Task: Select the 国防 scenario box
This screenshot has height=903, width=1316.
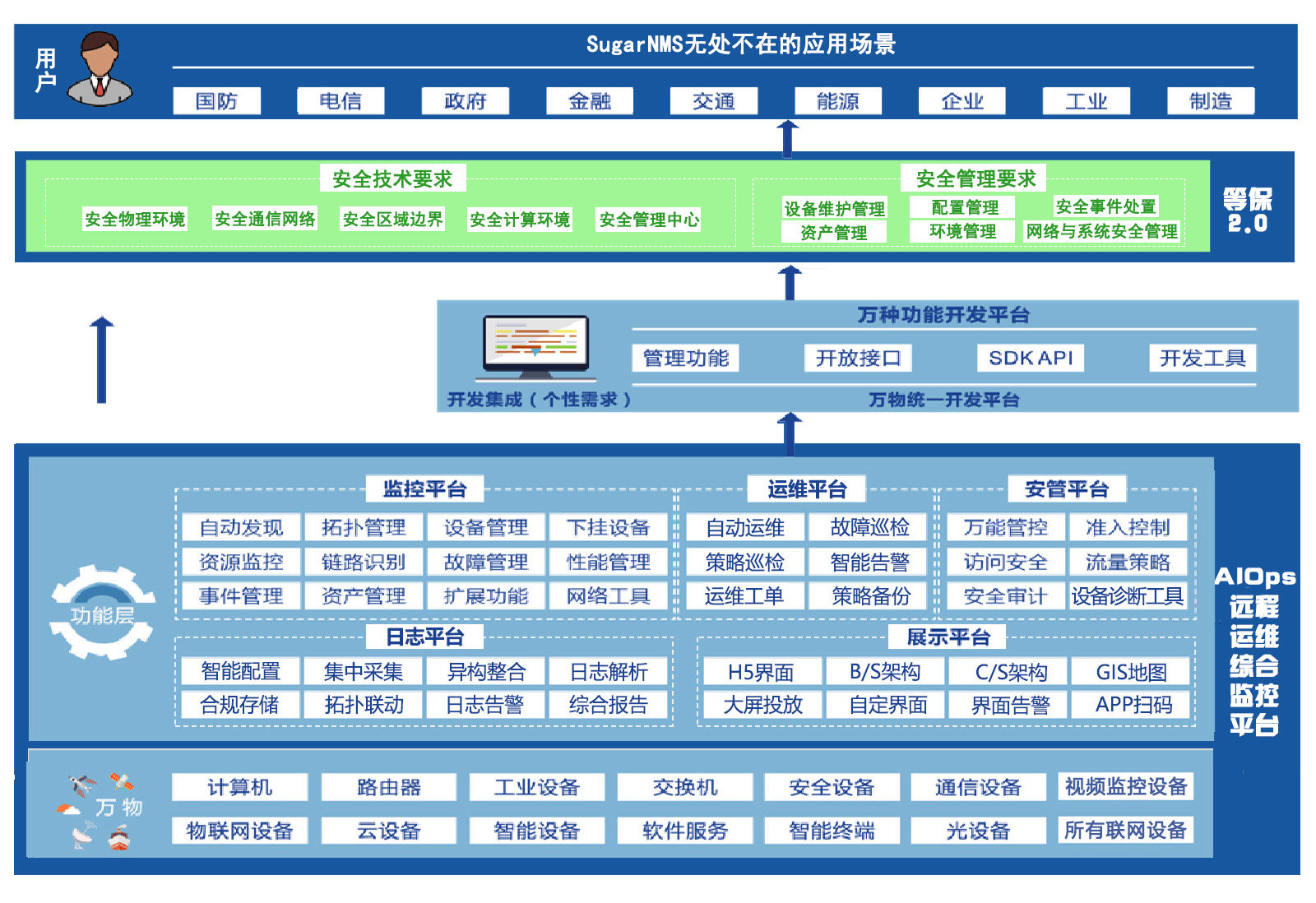Action: coord(216,101)
